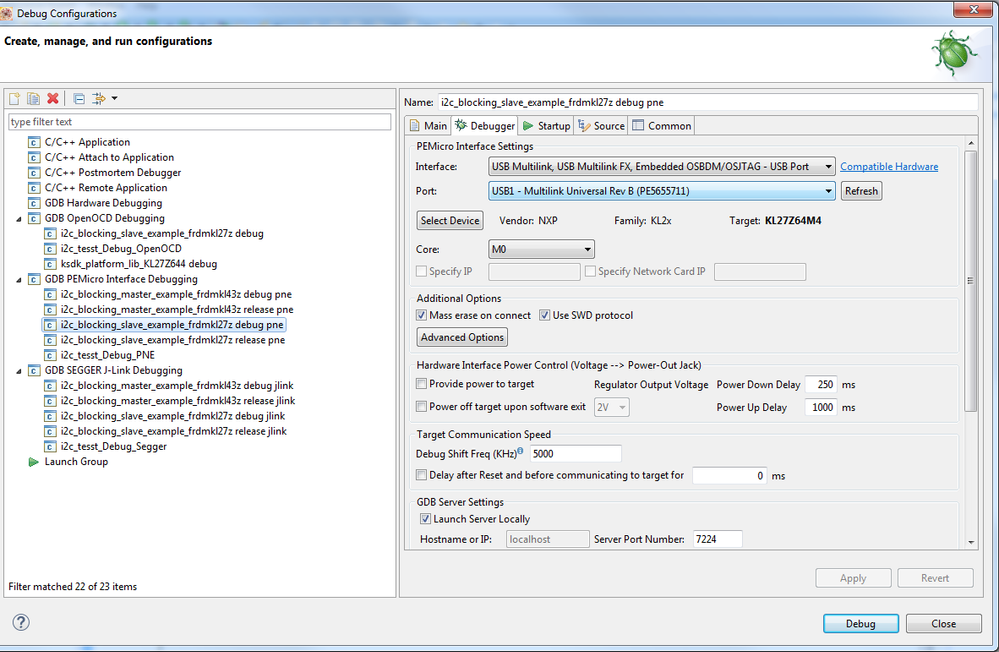Click the scrollbar up arrow
The height and width of the screenshot is (652, 999).
pyautogui.click(x=970, y=143)
